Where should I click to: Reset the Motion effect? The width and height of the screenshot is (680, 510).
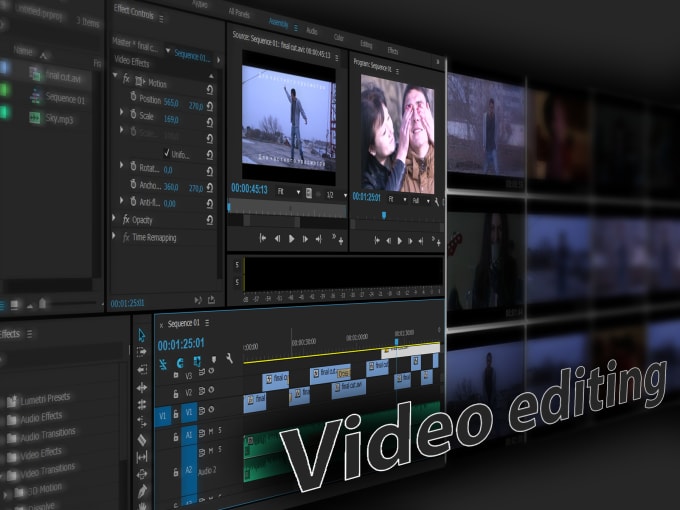[210, 89]
